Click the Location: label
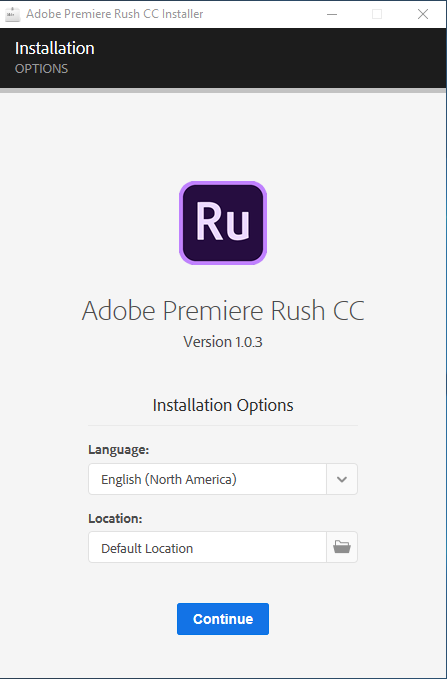Viewport: 447px width, 679px height. tap(115, 518)
